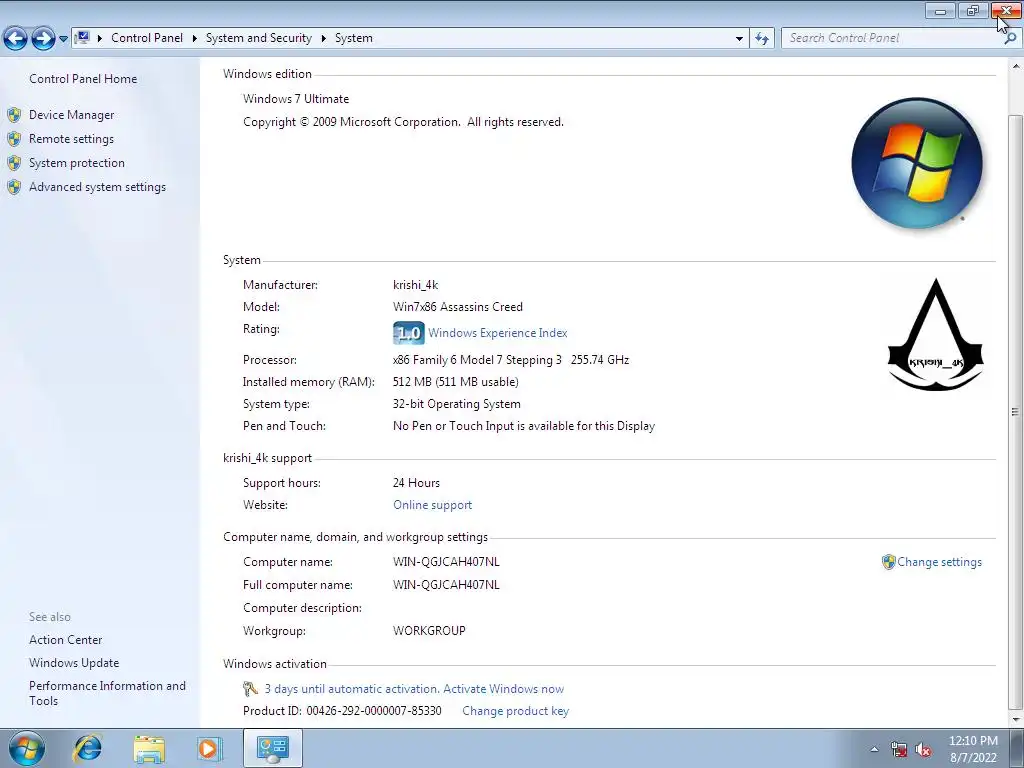Expand the arrow before Control Panel breadcrumb

(x=100, y=38)
